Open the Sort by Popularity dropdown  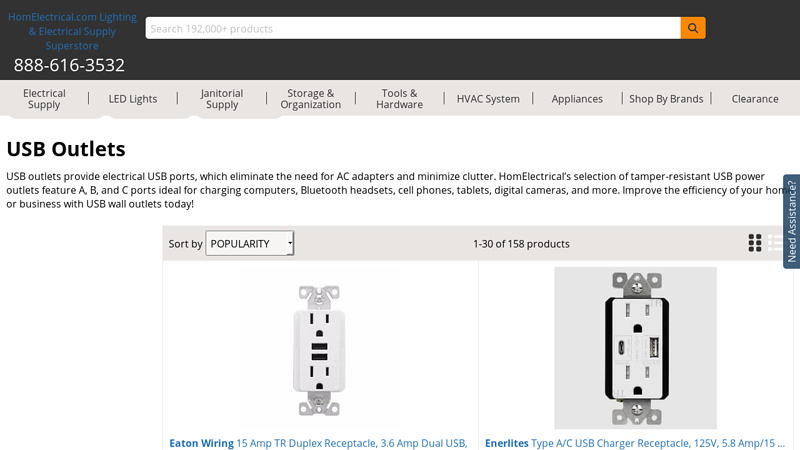(x=249, y=243)
